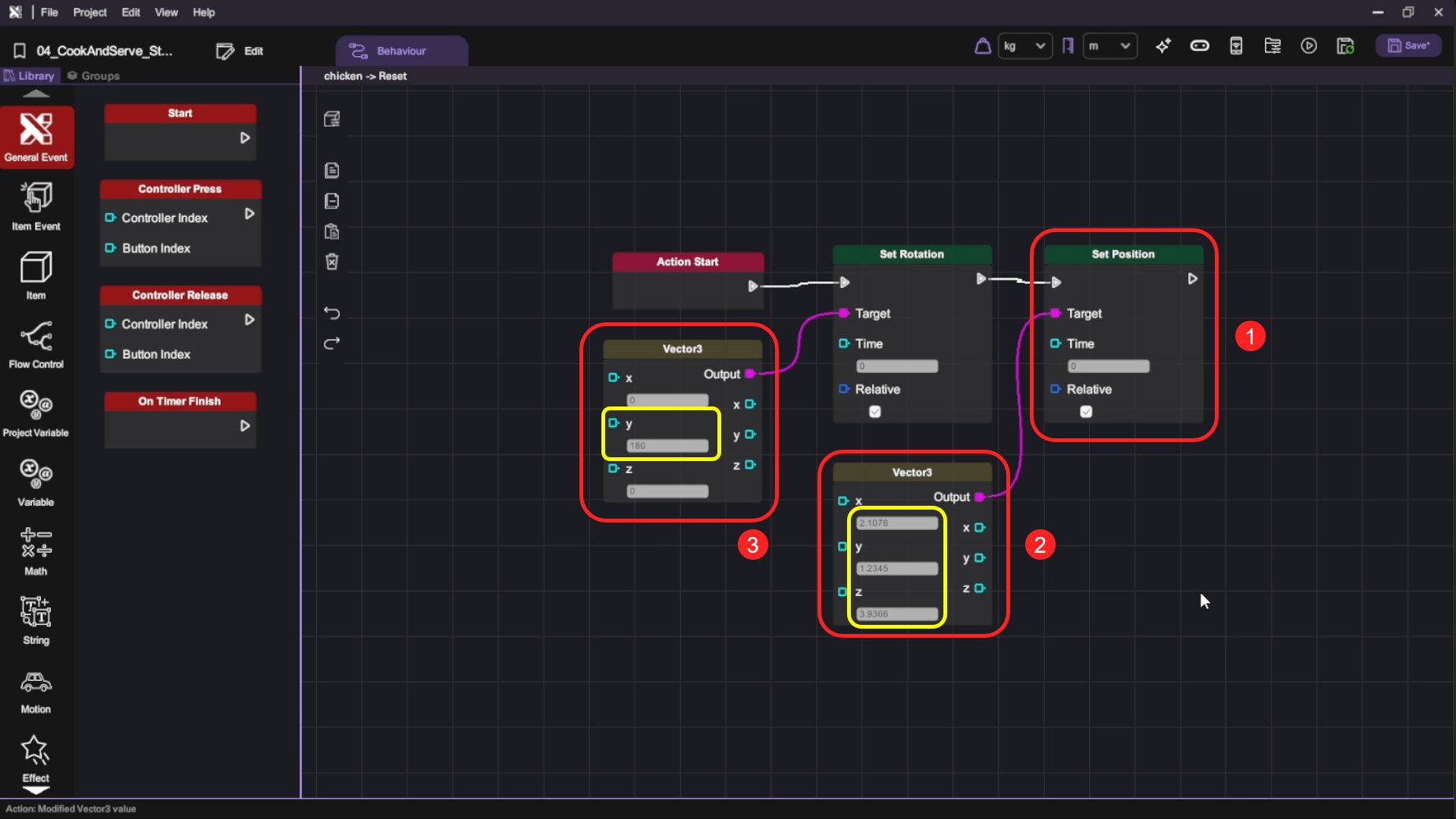Click the play preview icon in top toolbar

click(x=1309, y=46)
